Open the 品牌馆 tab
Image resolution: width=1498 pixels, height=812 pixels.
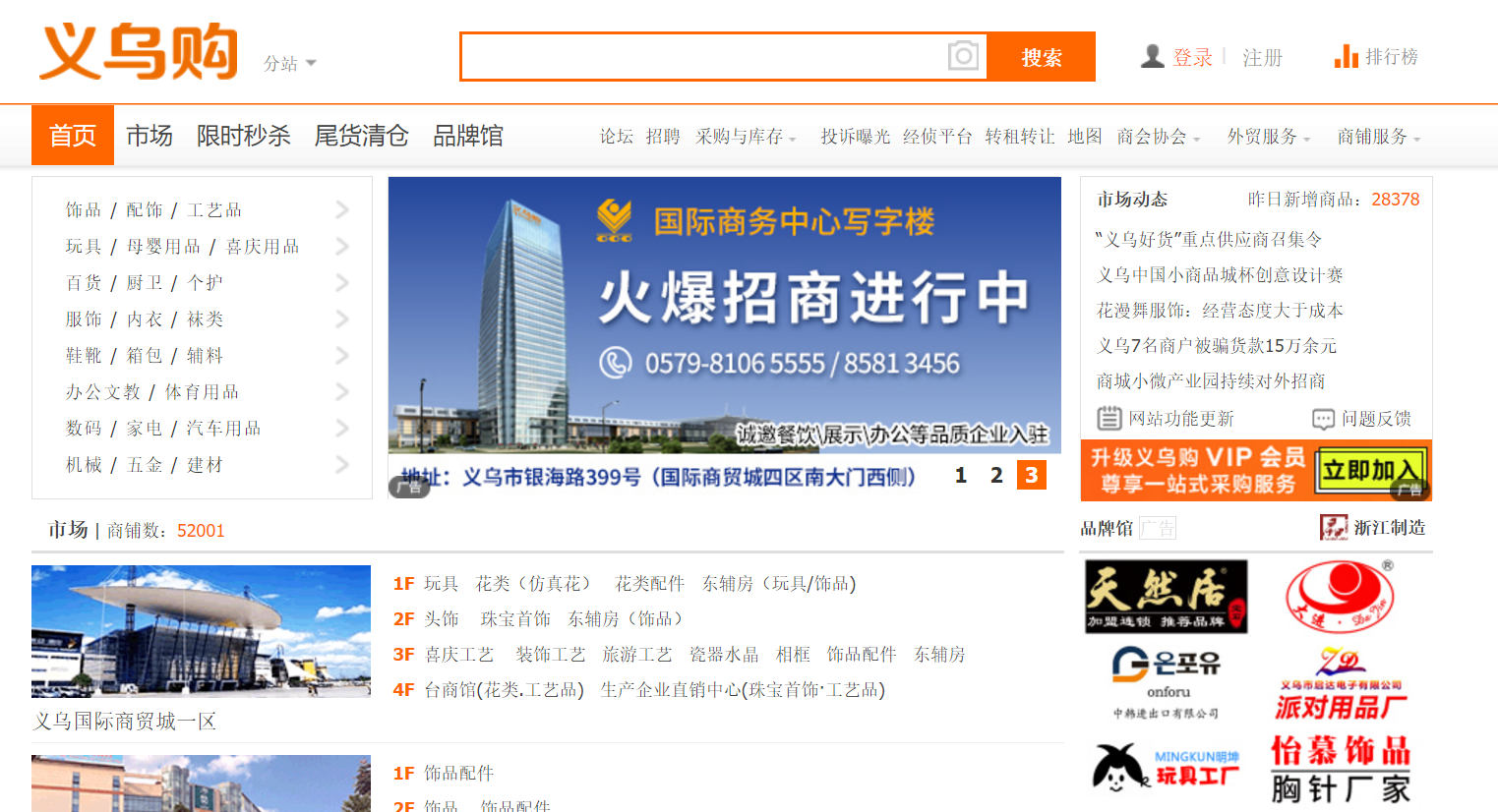pos(468,136)
